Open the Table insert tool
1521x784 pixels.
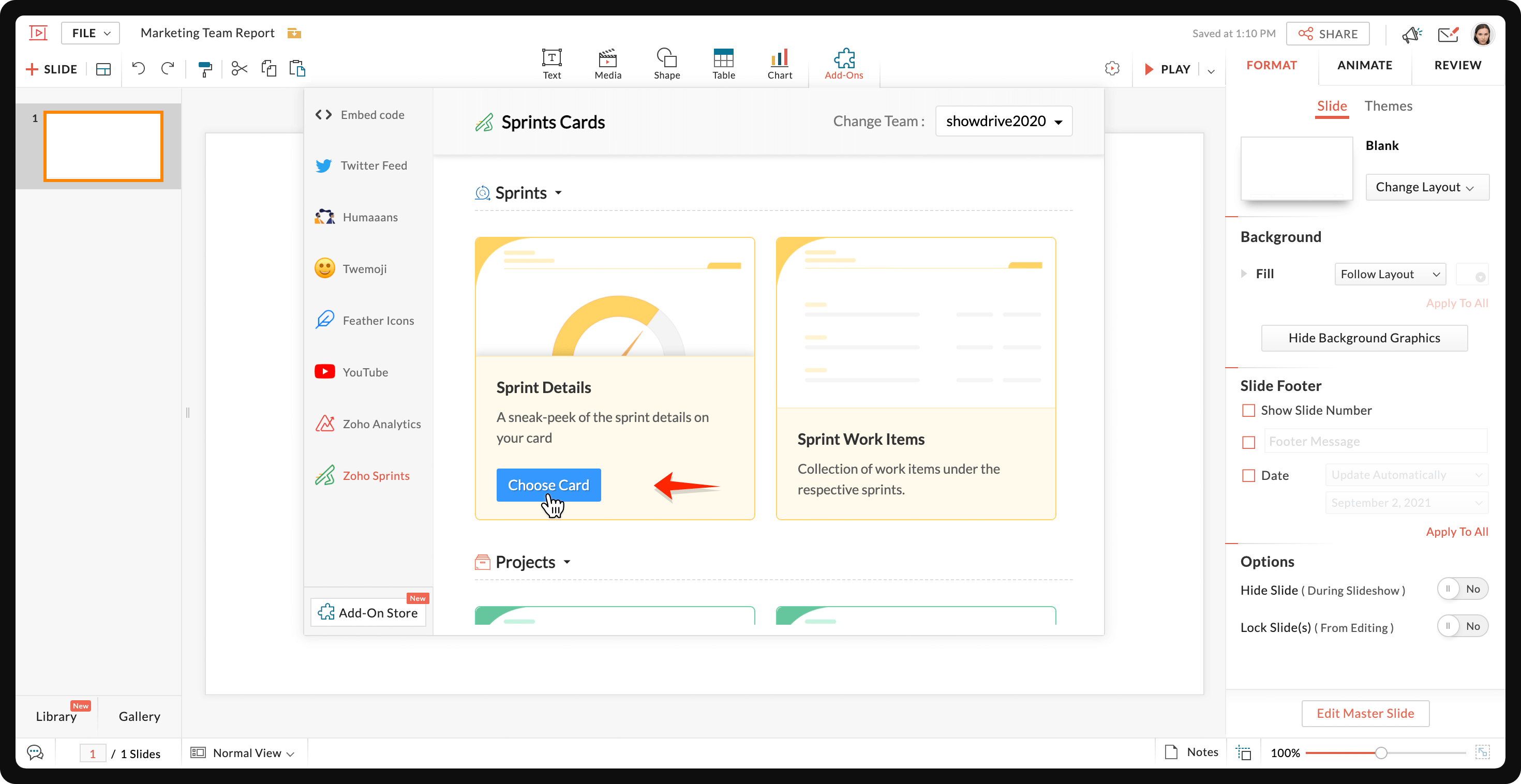pos(723,64)
